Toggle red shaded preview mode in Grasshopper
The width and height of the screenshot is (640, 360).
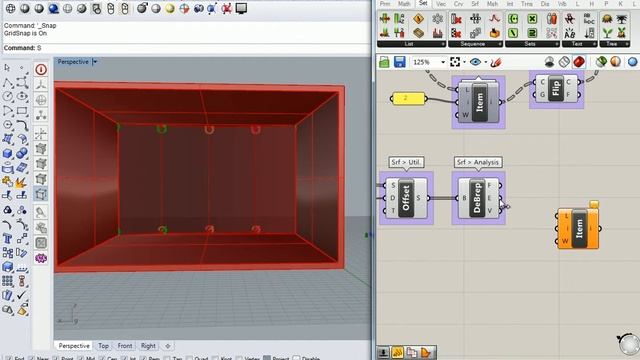coord(579,62)
